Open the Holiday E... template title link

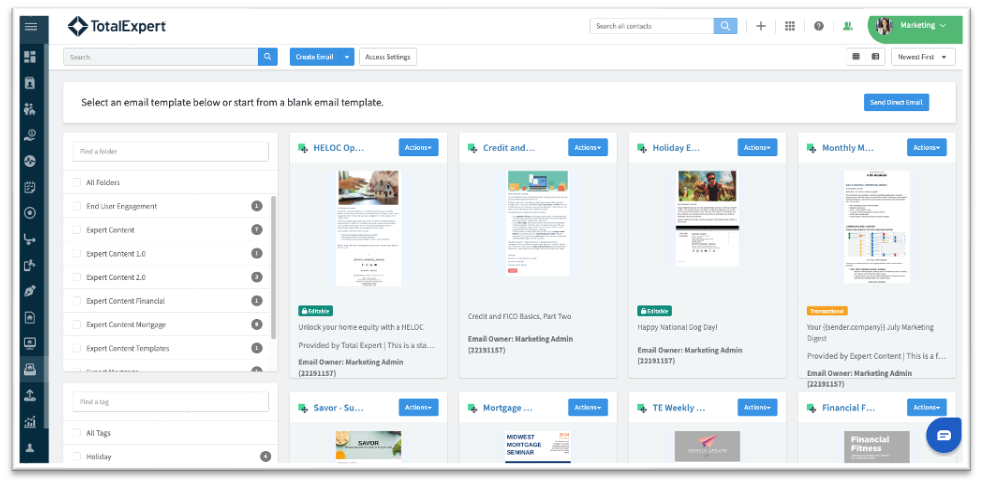676,148
